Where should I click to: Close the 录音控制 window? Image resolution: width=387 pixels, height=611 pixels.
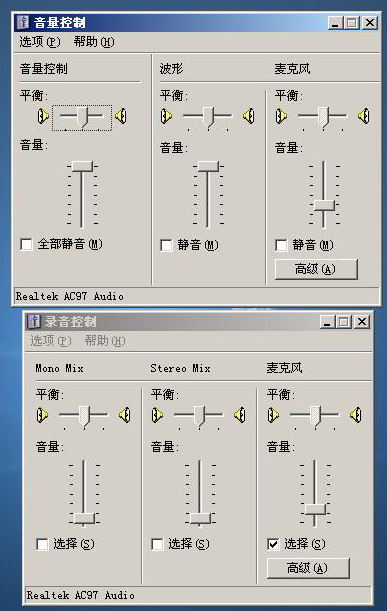362,322
